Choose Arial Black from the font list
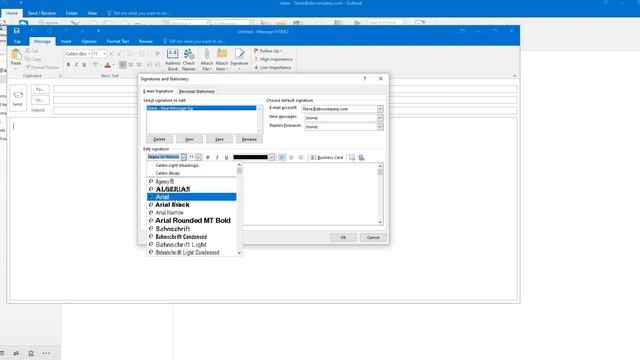Viewport: 640px width, 360px height. tap(191, 204)
